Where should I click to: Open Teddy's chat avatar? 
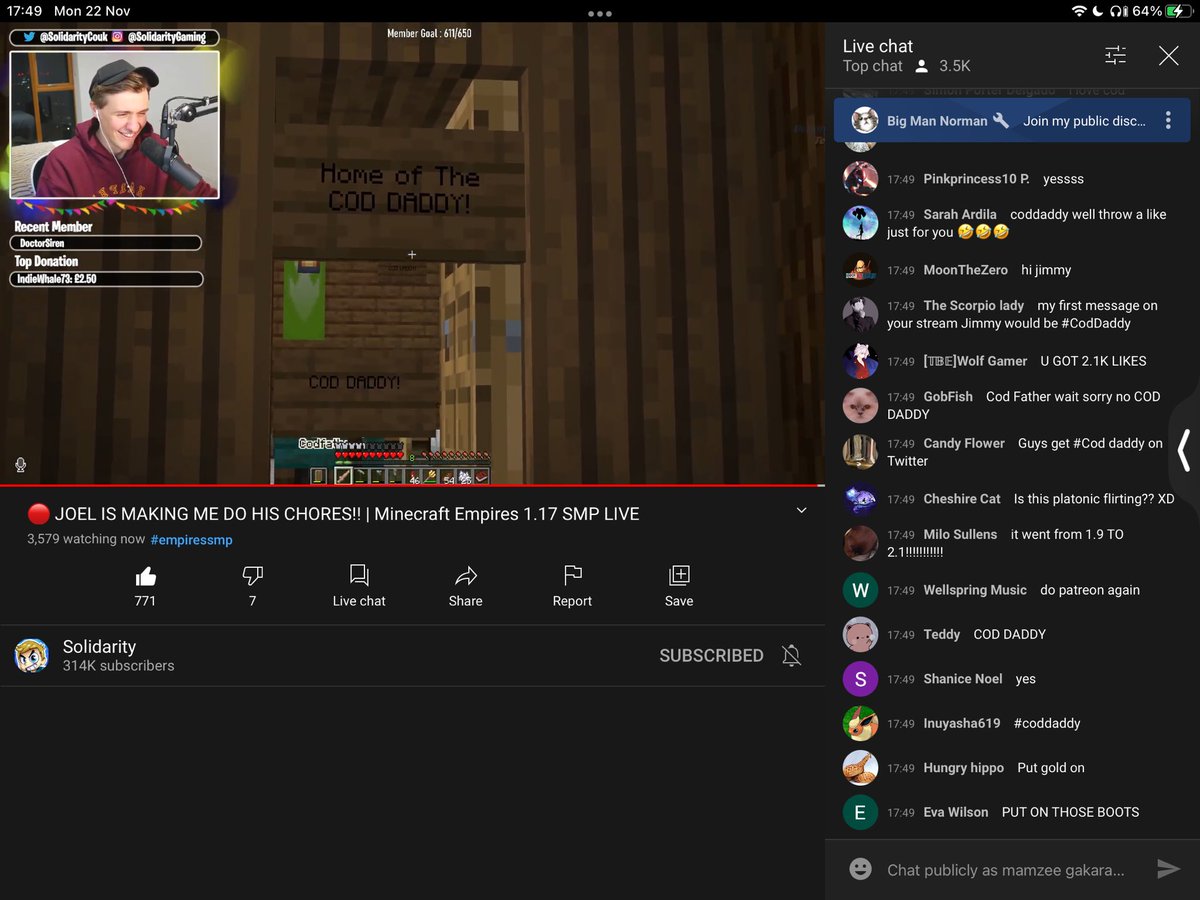click(x=860, y=634)
